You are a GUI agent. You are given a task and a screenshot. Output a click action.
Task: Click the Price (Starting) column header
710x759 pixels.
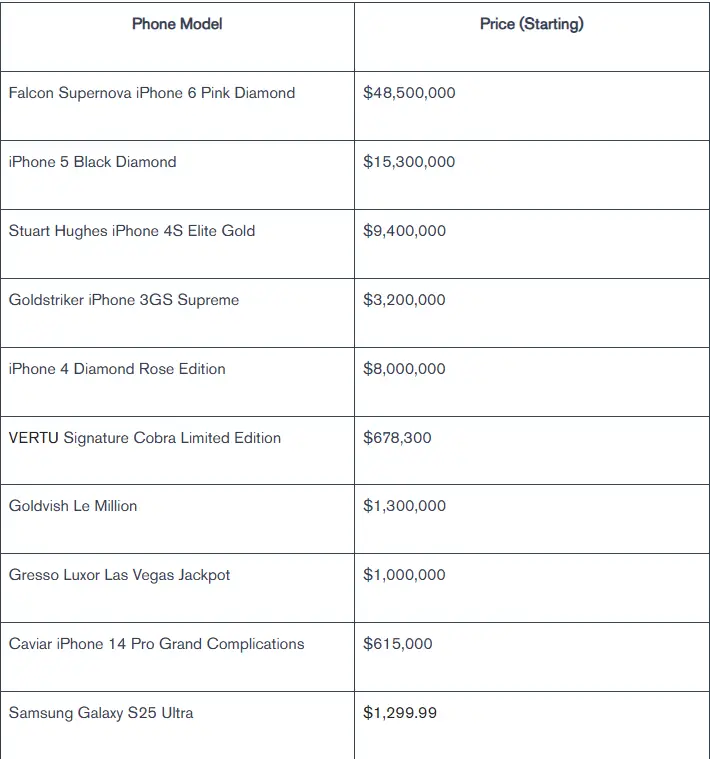point(532,37)
